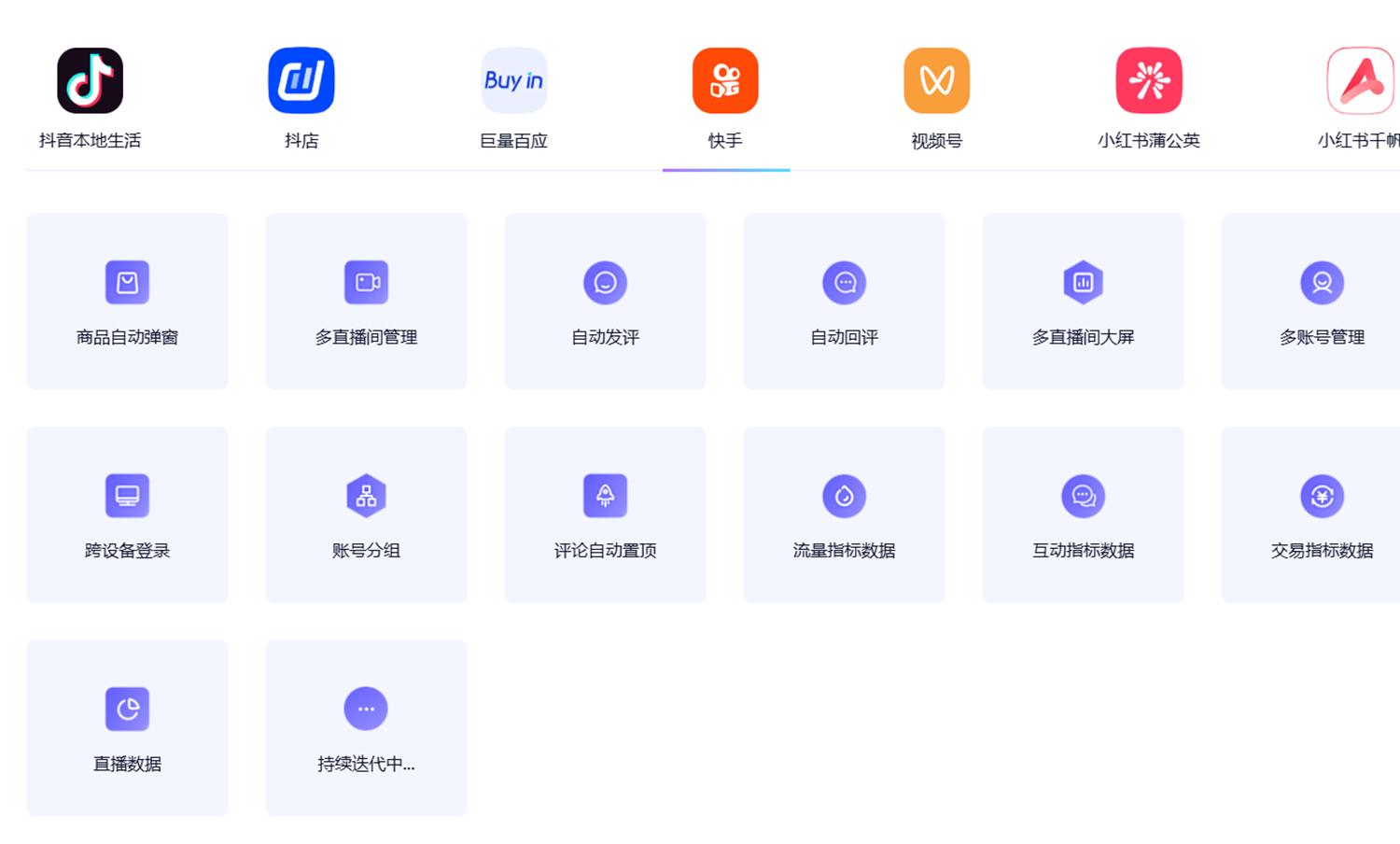Click the video camera icon for 多直播间管理
The height and width of the screenshot is (844, 1400).
click(366, 282)
